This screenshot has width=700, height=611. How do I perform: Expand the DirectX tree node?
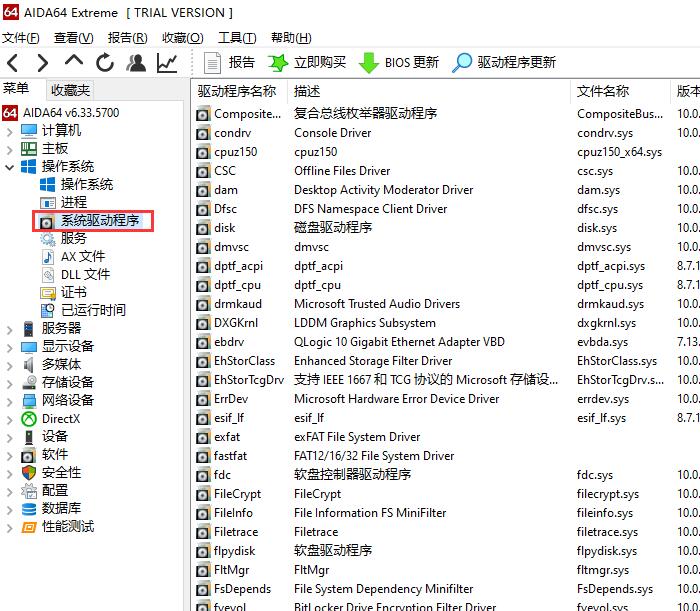[9, 420]
